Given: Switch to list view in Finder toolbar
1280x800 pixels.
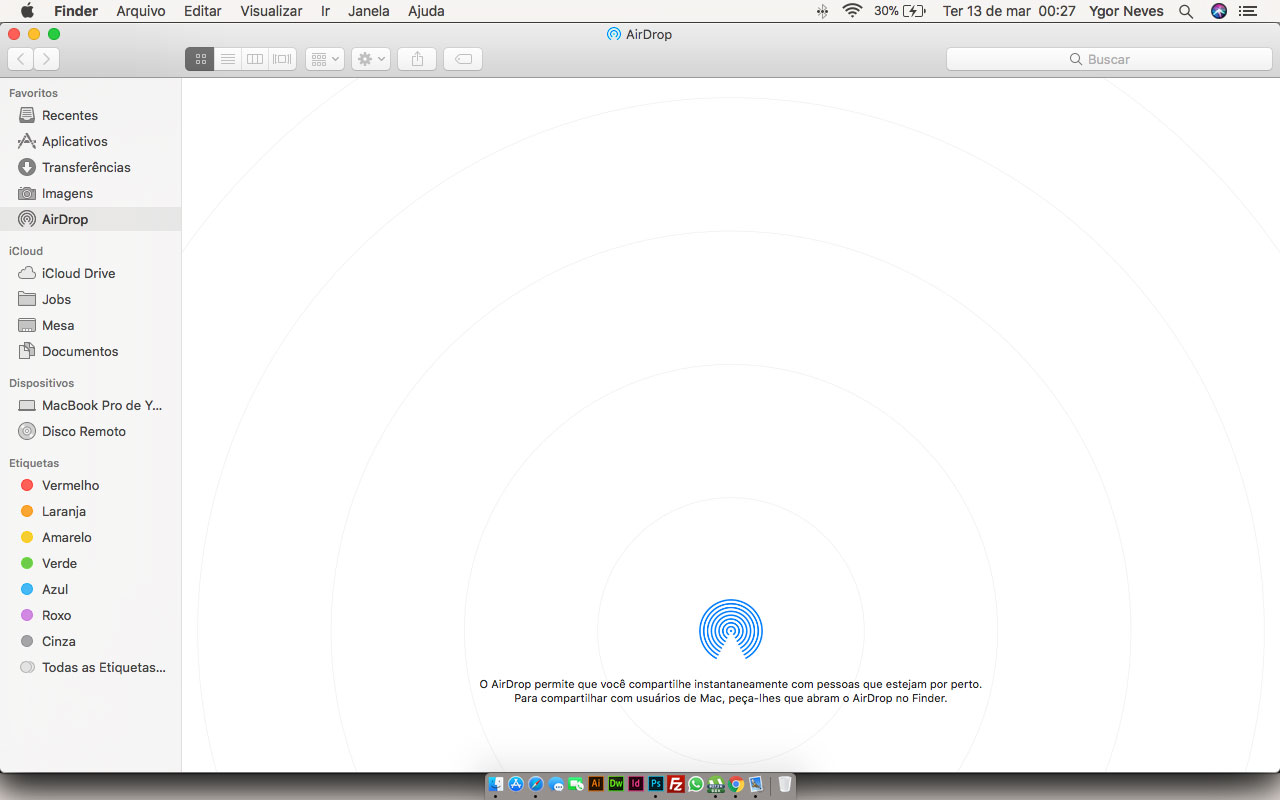Looking at the screenshot, I should coord(228,59).
